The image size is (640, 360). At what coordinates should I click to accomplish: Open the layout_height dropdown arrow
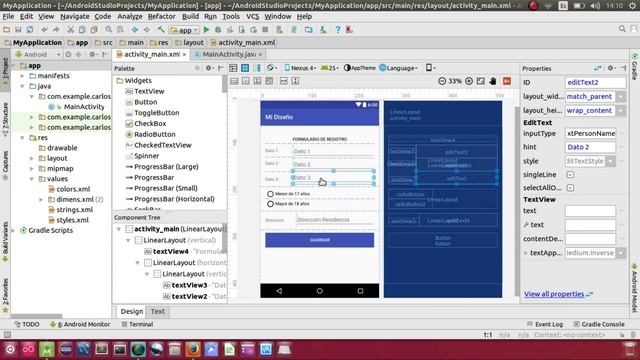click(x=621, y=111)
